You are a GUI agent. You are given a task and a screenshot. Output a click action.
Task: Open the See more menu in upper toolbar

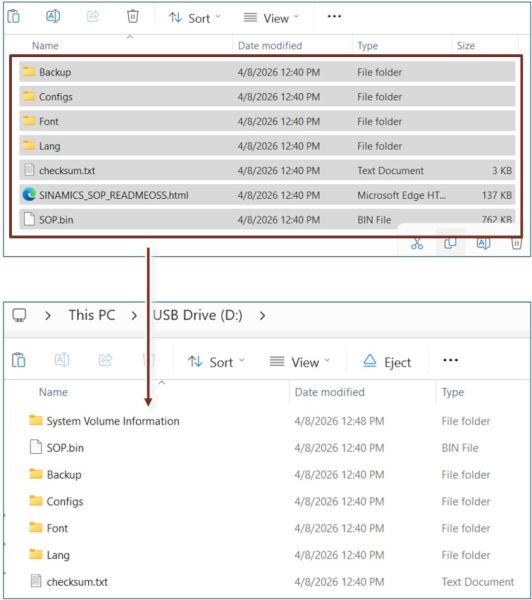(x=334, y=16)
